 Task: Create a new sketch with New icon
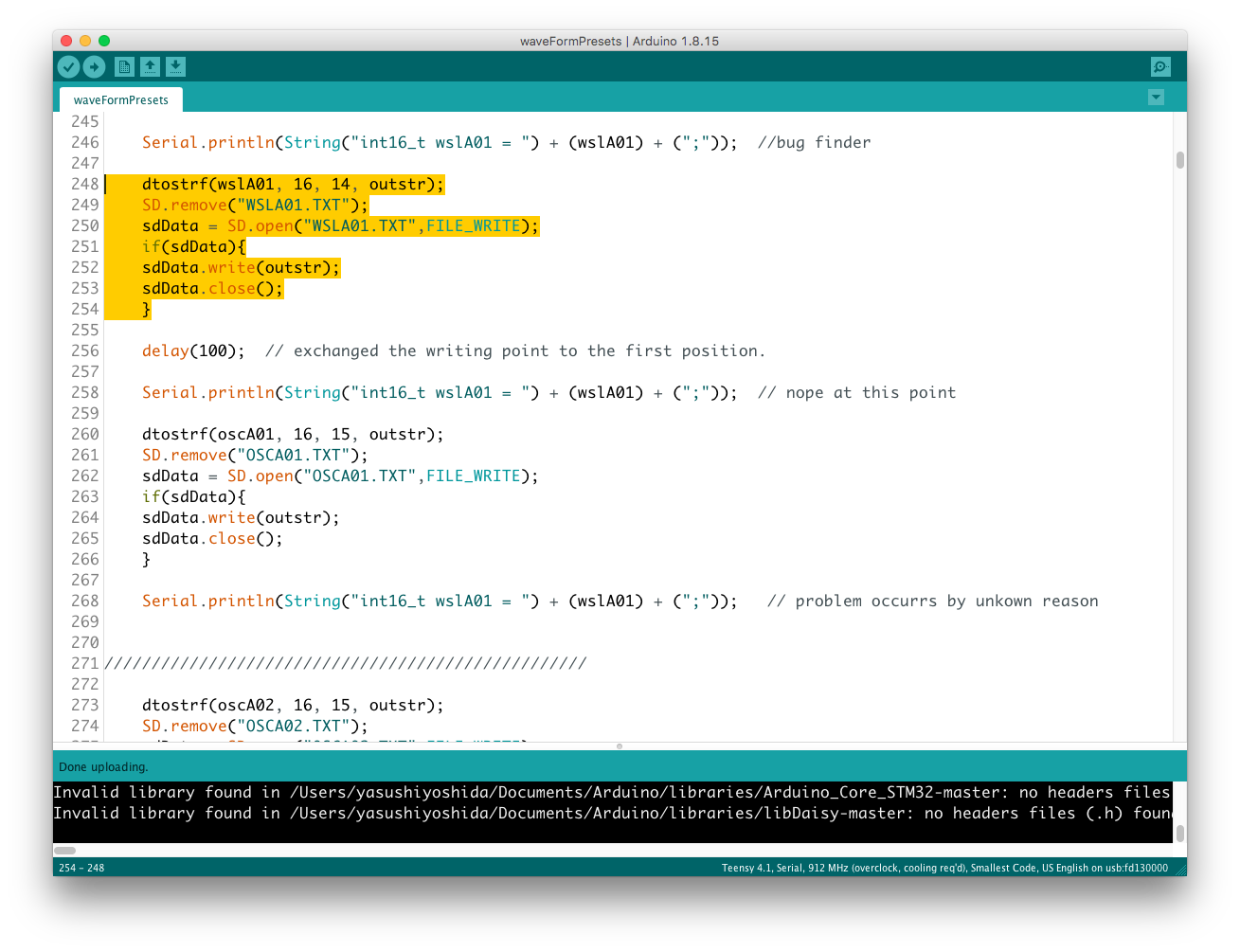[x=124, y=66]
